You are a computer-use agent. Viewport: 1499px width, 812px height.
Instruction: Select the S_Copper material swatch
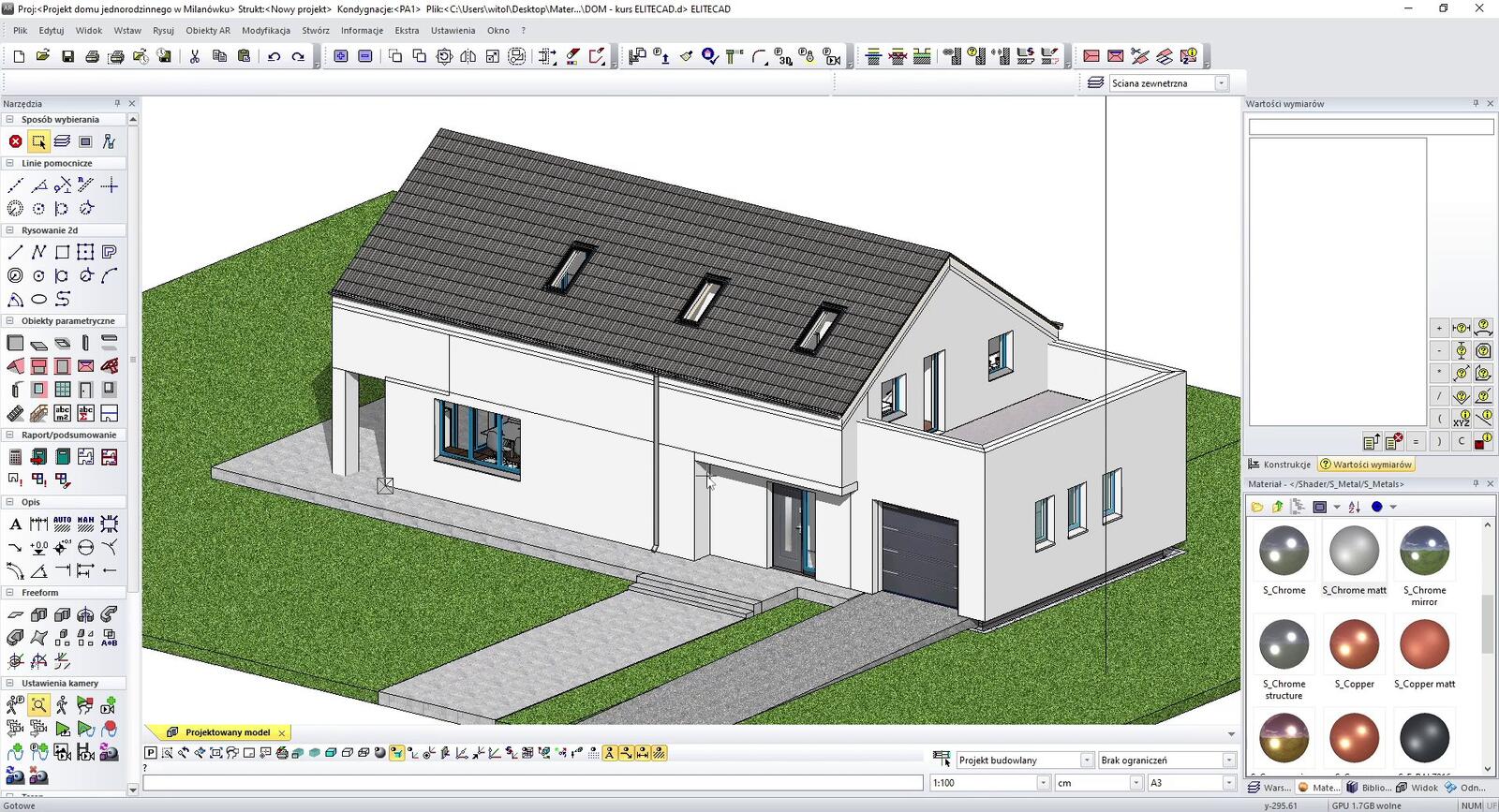pyautogui.click(x=1354, y=645)
